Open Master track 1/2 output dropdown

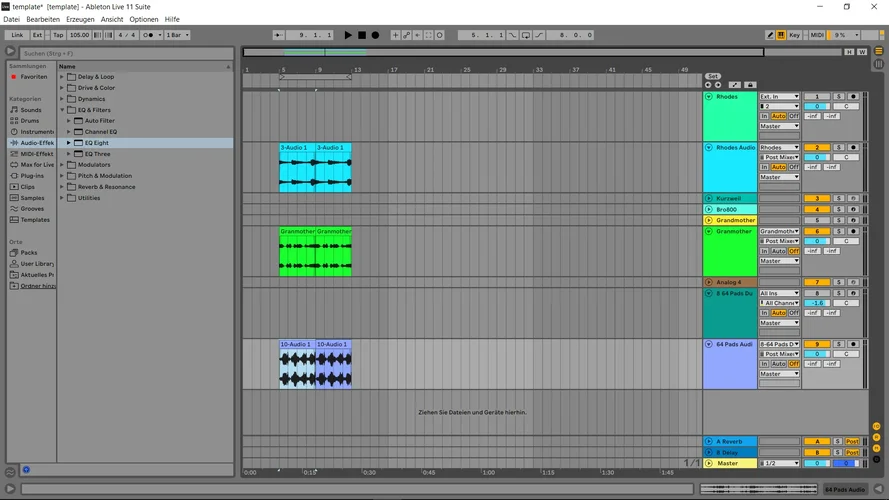780,463
